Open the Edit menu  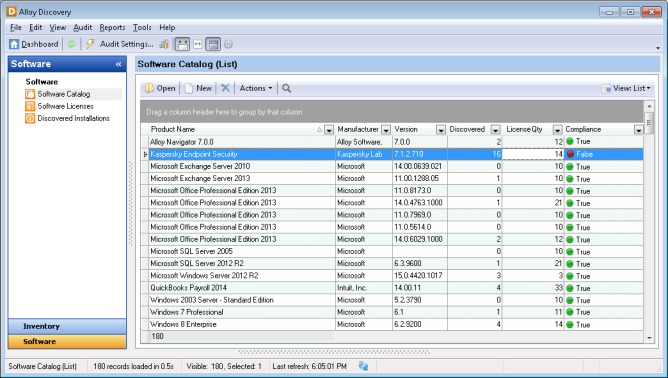(36, 28)
